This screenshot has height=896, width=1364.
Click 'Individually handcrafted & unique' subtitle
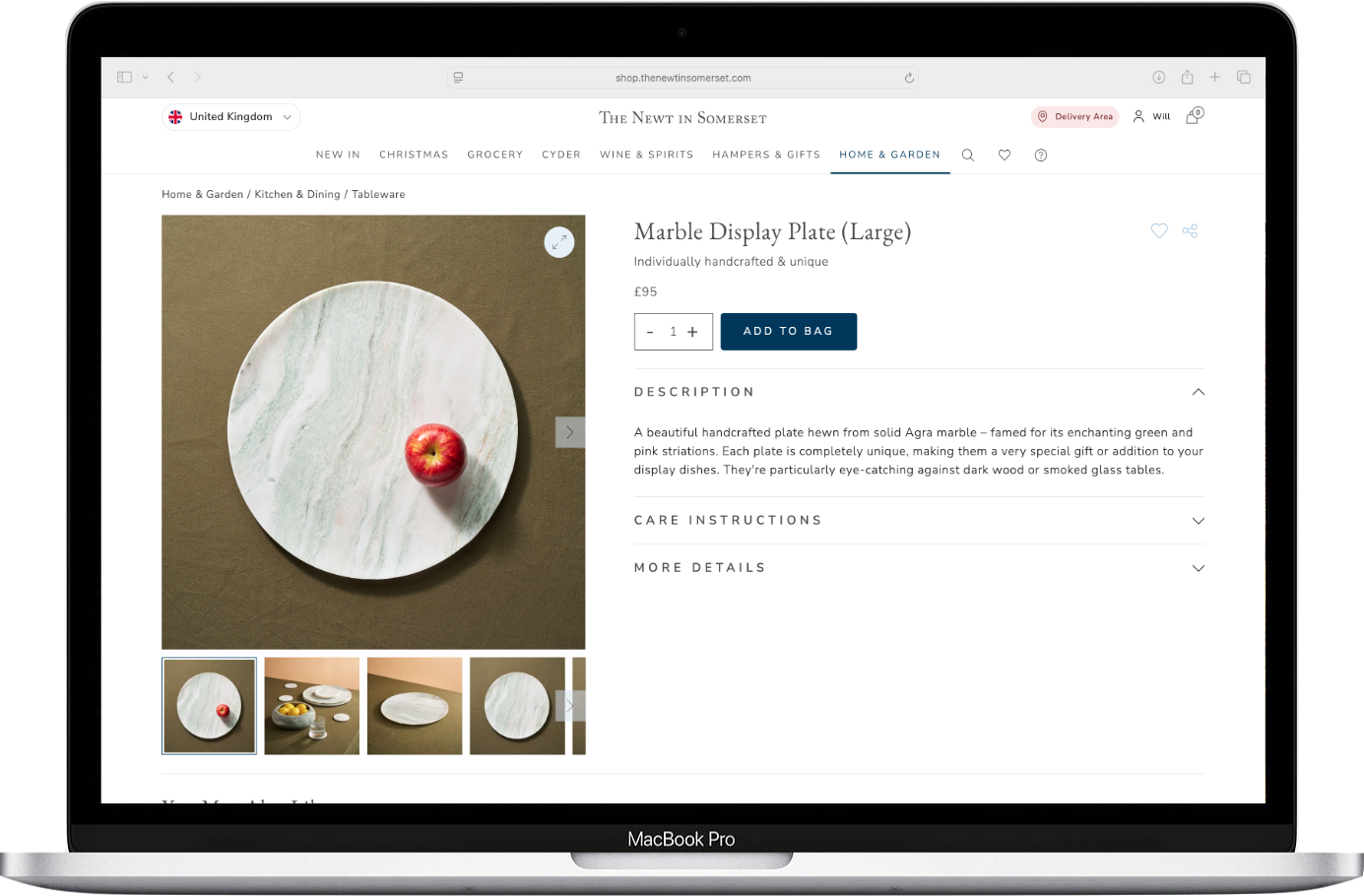coord(731,262)
